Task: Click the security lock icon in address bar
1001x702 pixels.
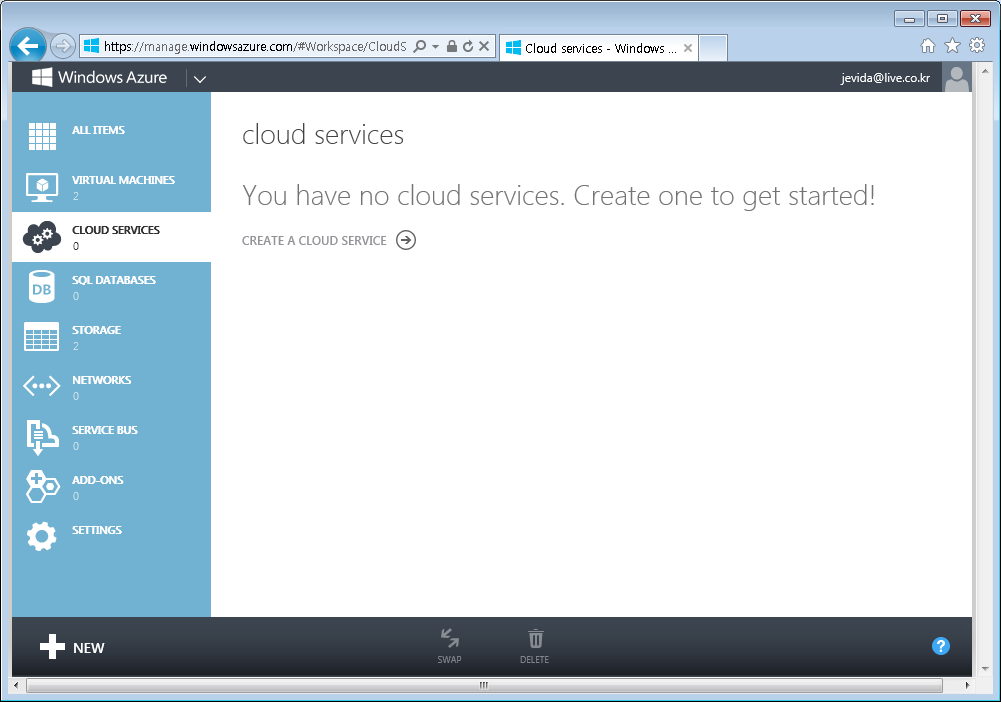Action: tap(451, 46)
